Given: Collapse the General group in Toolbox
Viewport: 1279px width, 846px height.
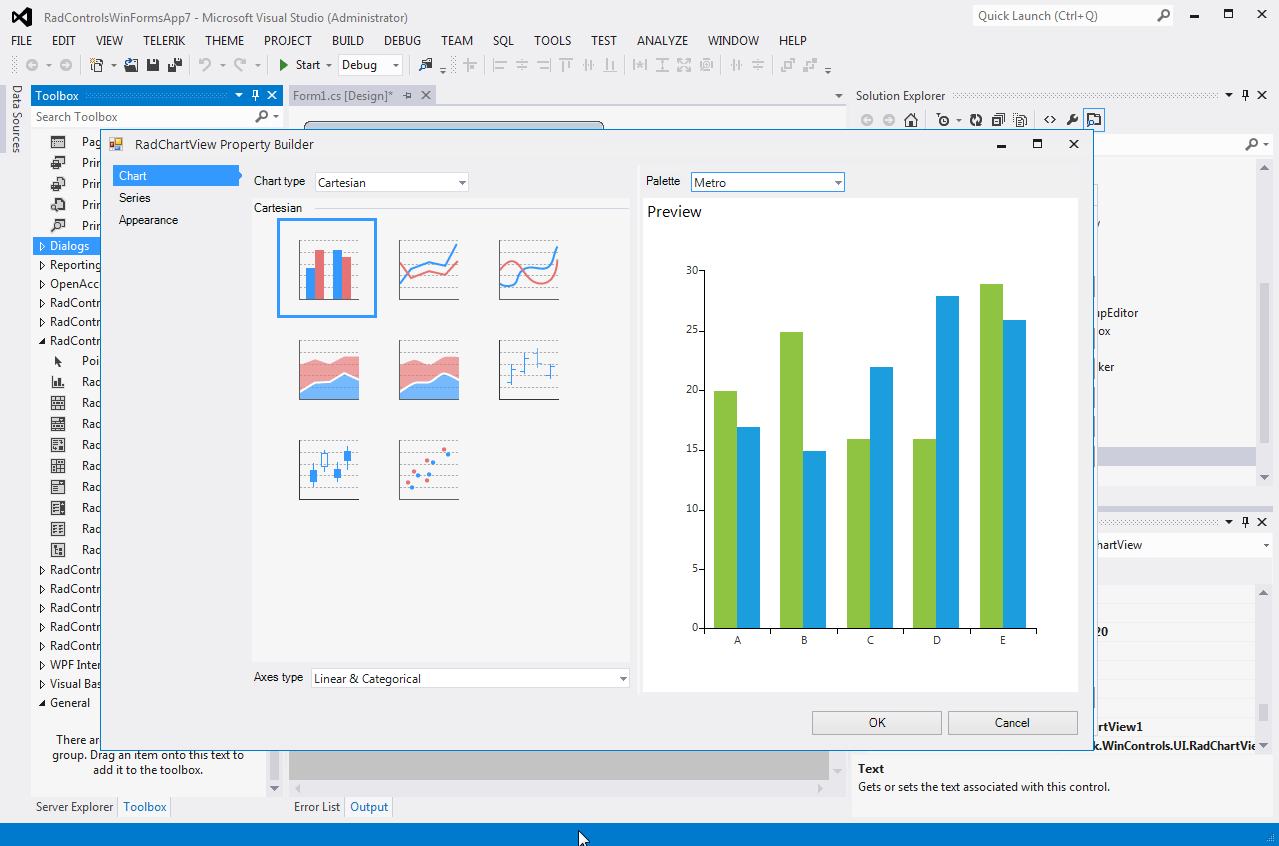Looking at the screenshot, I should coord(41,703).
